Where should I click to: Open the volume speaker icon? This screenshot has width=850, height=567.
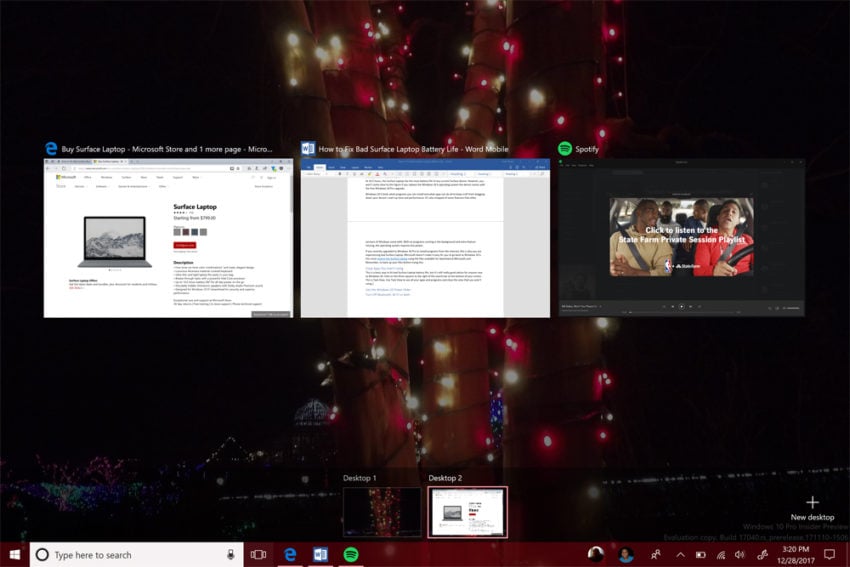click(x=740, y=555)
